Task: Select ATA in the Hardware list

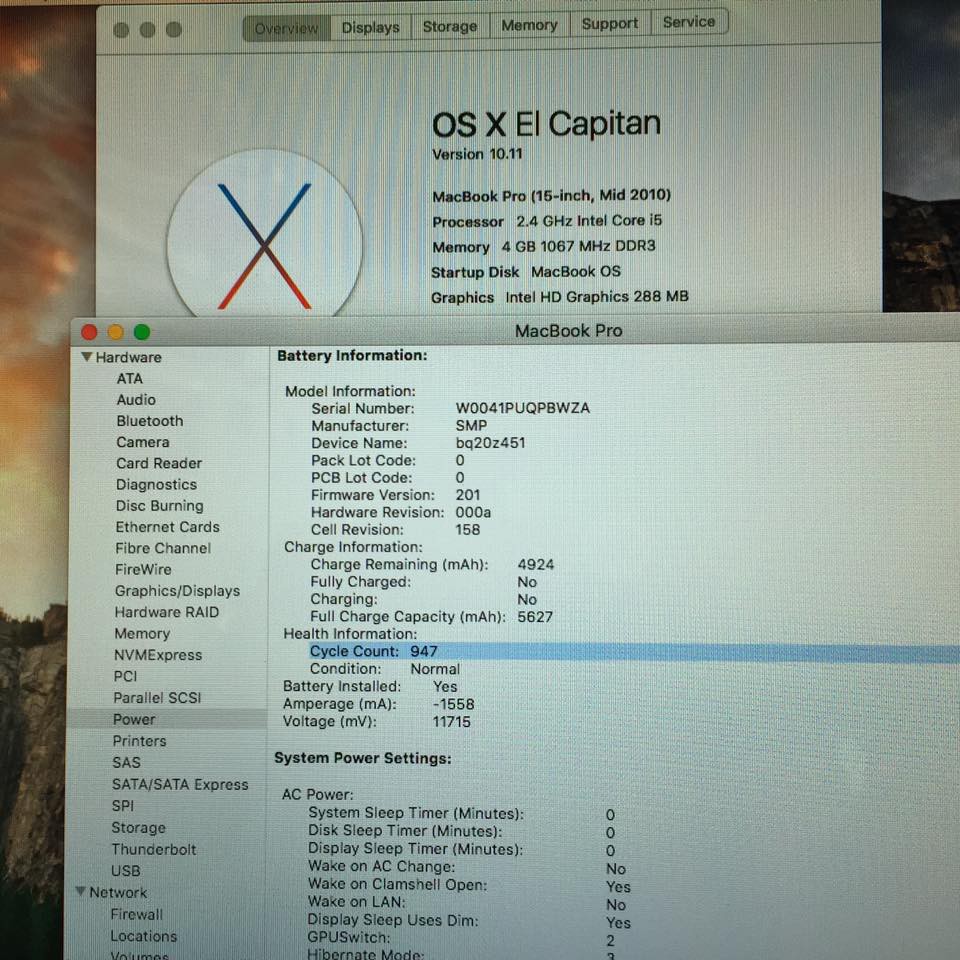Action: [x=130, y=378]
